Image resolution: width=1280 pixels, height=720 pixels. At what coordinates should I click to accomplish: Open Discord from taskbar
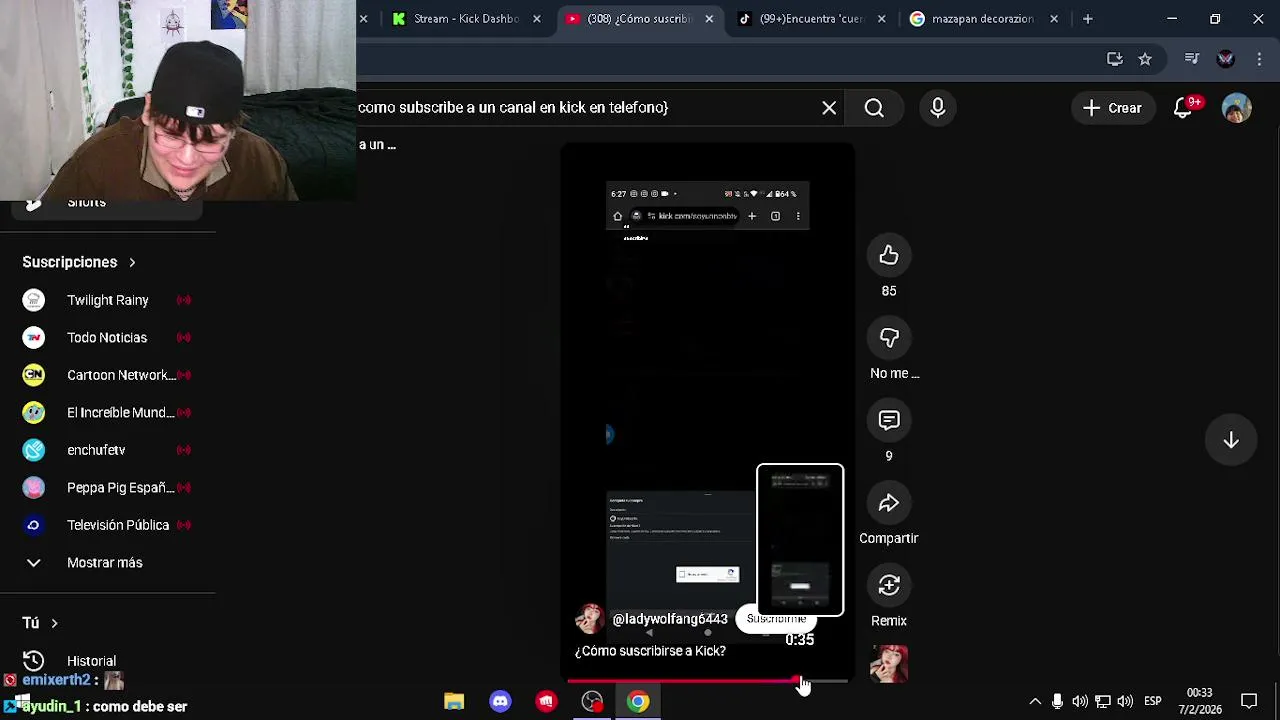[500, 702]
